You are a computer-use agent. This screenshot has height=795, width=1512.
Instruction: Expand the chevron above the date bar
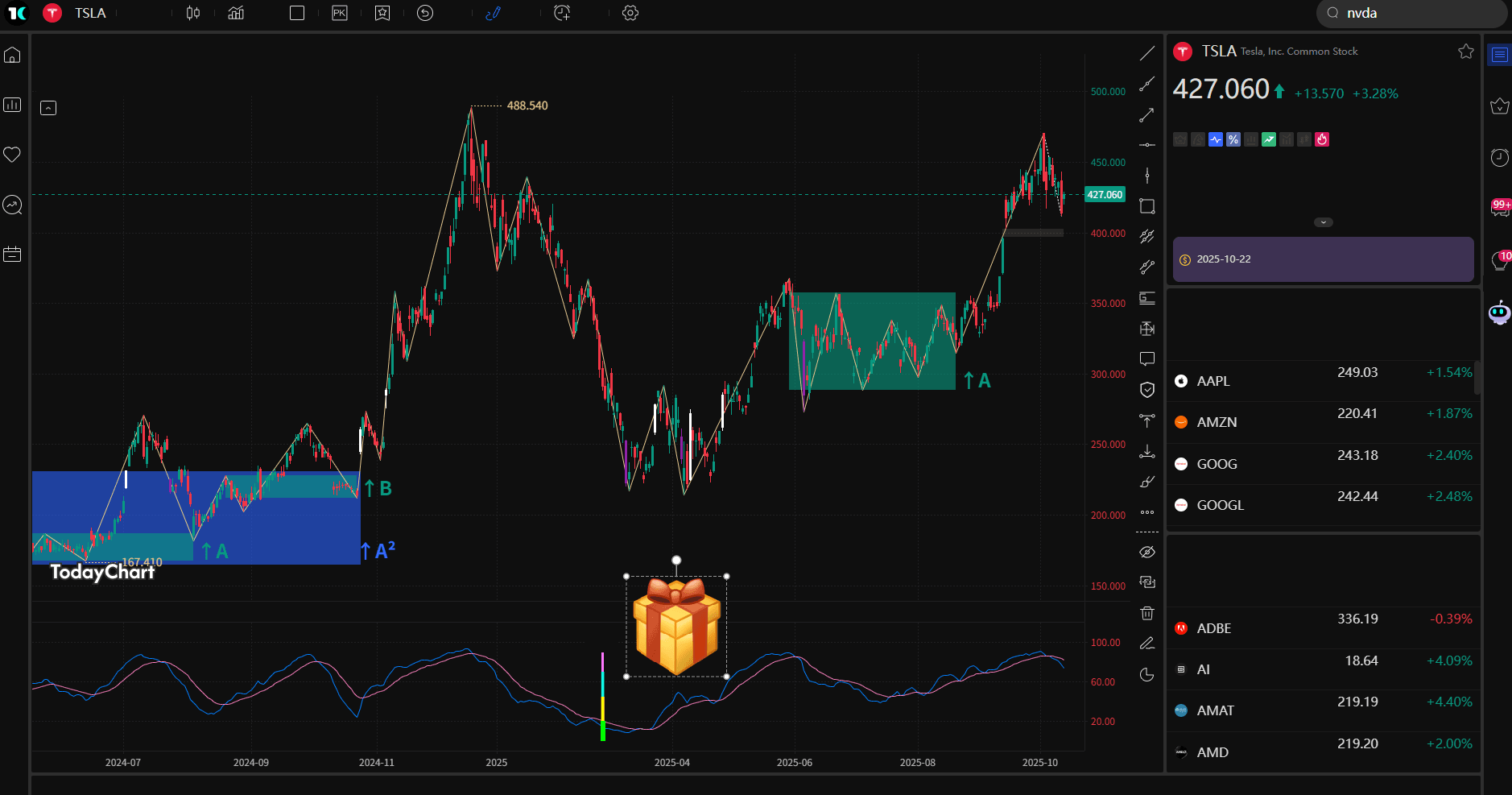pos(1323,222)
